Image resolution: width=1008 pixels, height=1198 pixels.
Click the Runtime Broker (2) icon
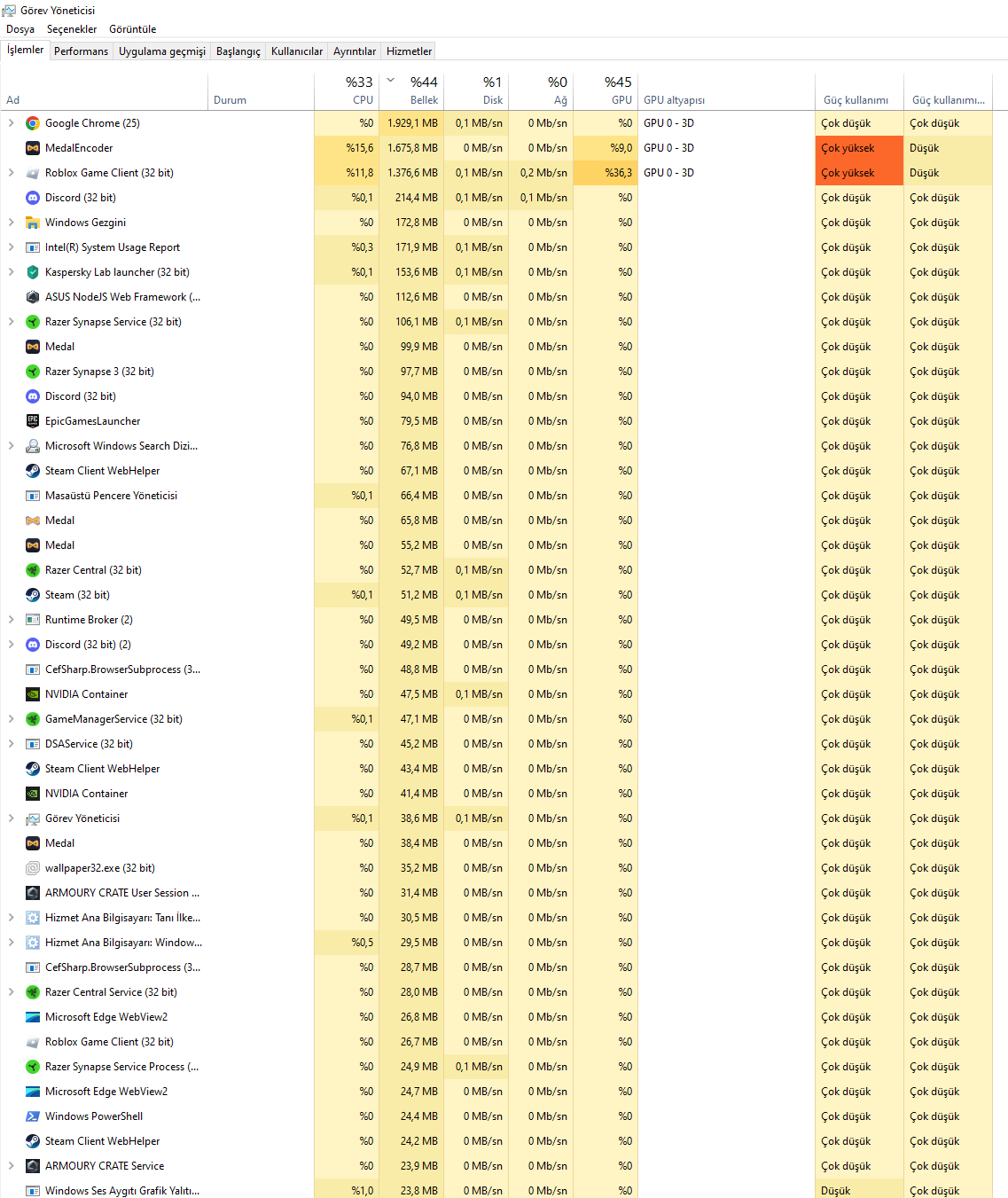point(33,620)
